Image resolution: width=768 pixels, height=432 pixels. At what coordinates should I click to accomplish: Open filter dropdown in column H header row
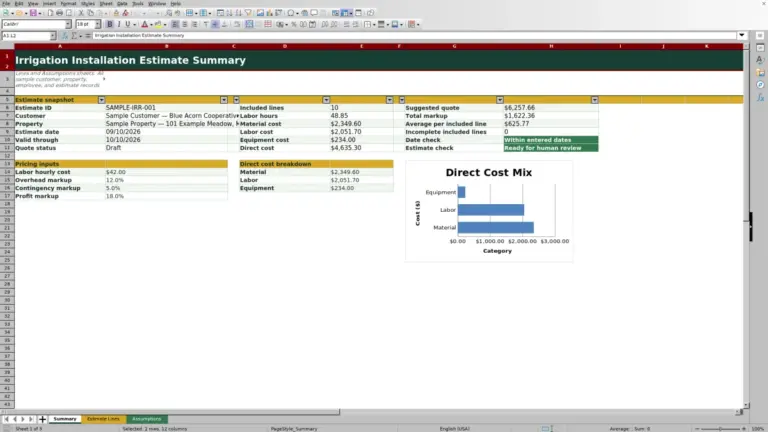coord(594,100)
